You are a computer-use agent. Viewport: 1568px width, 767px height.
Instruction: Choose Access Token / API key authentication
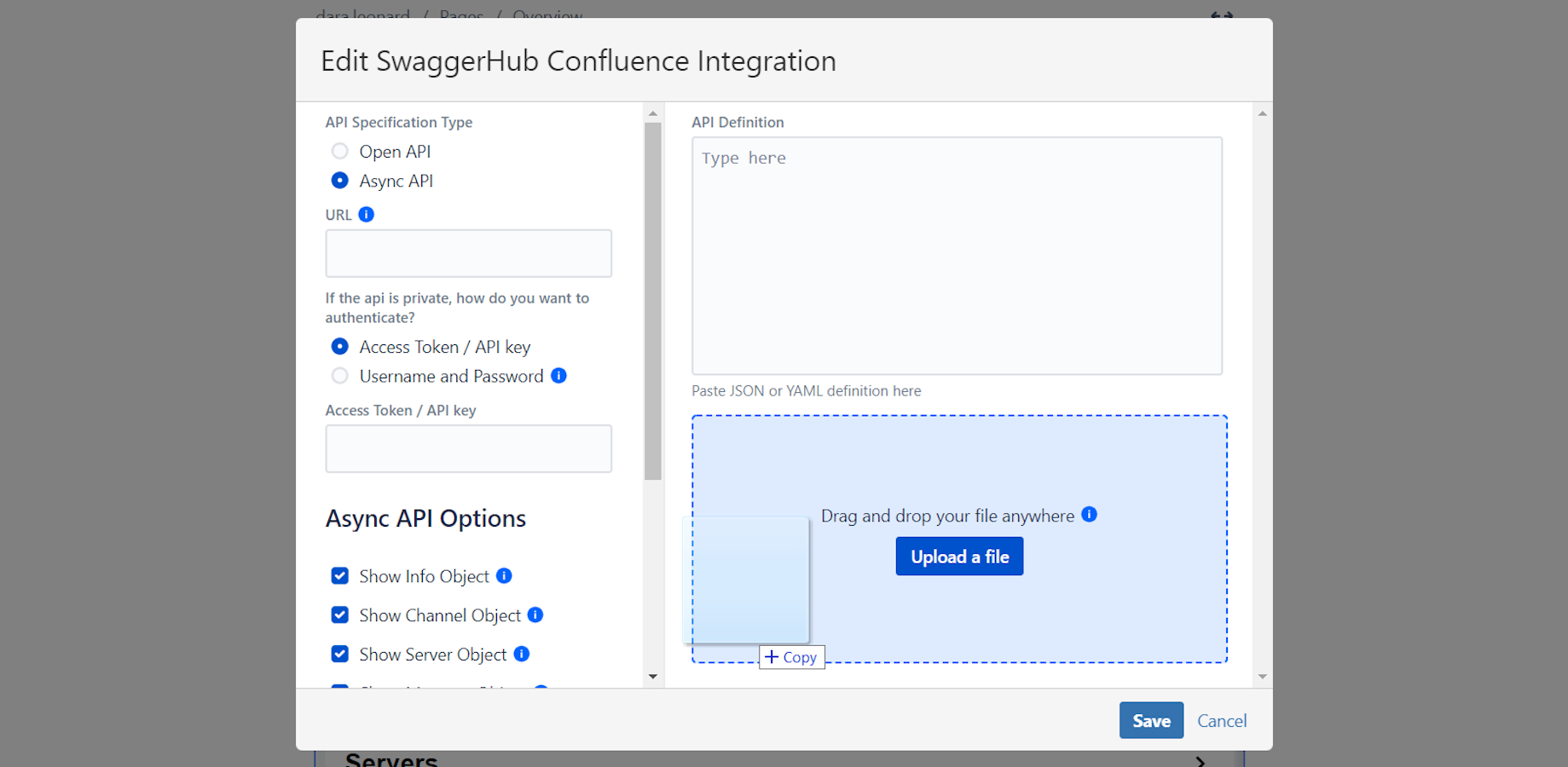coord(339,347)
